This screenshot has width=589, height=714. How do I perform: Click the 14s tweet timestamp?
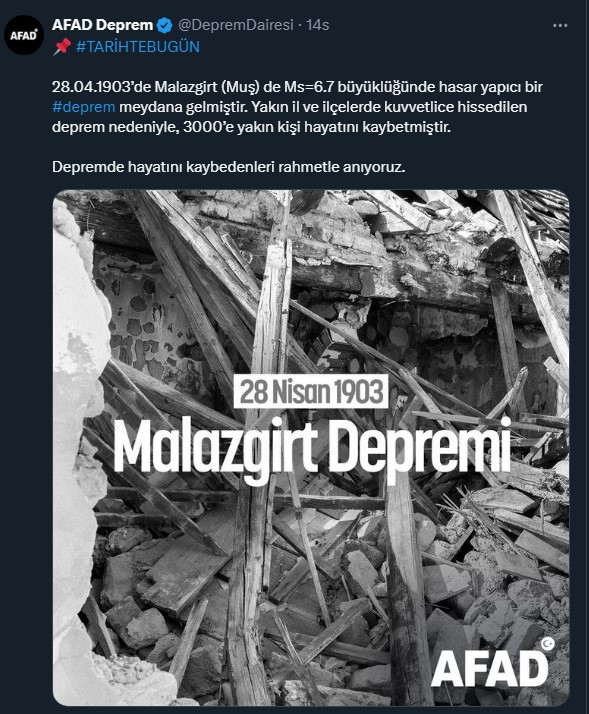pos(318,25)
